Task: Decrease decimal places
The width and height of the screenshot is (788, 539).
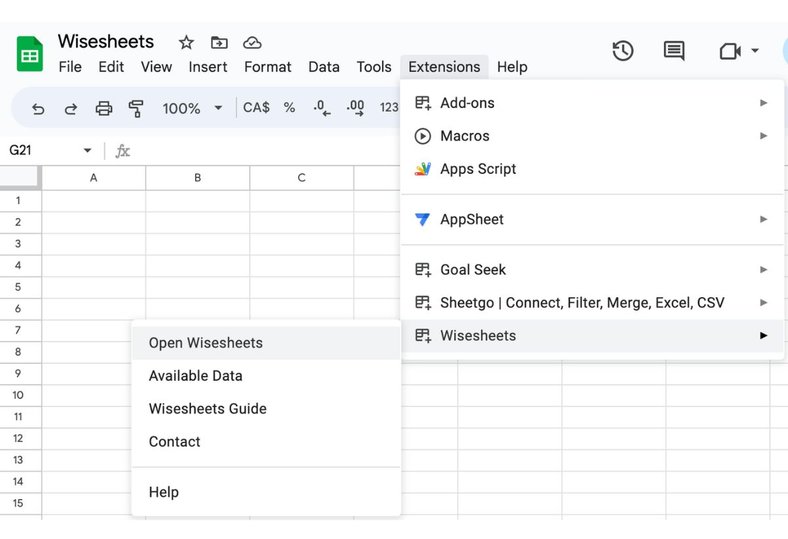Action: [x=322, y=107]
